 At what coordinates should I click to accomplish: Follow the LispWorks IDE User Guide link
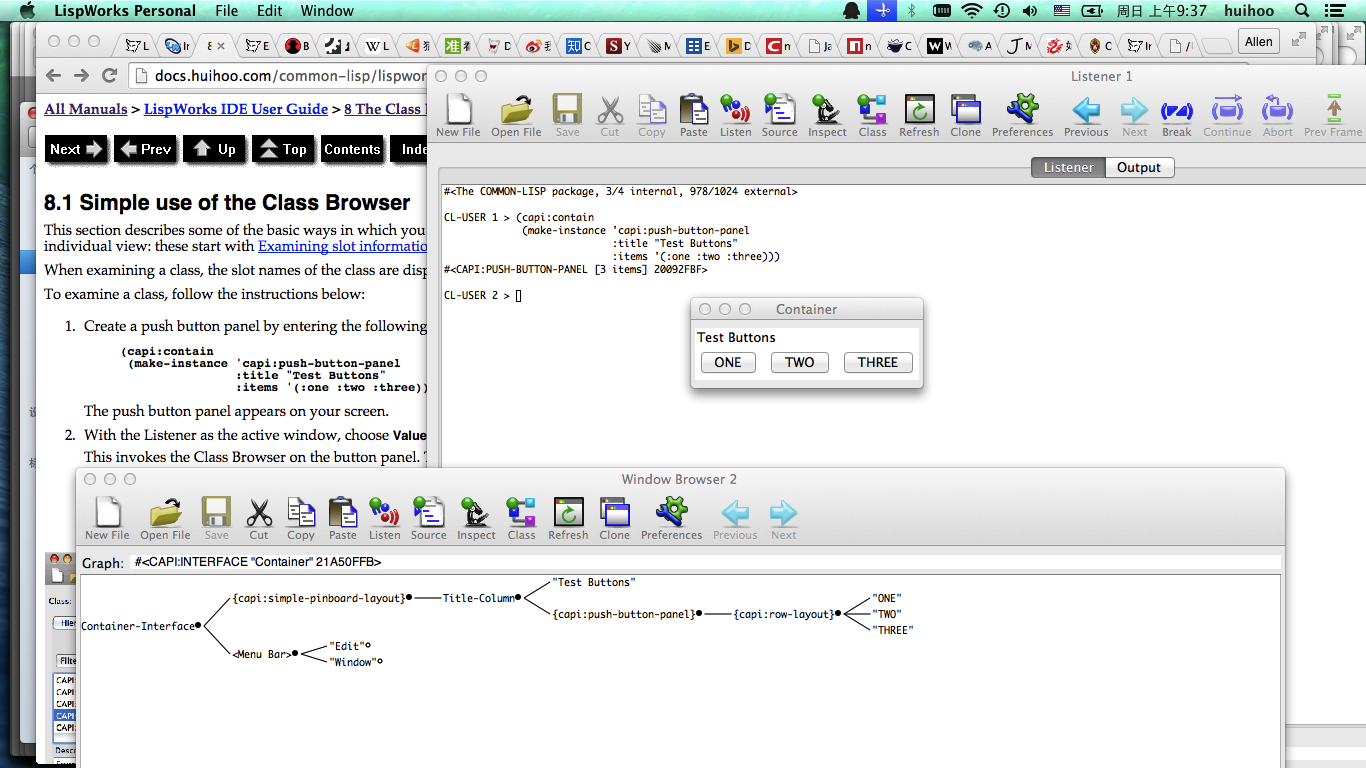(x=235, y=109)
